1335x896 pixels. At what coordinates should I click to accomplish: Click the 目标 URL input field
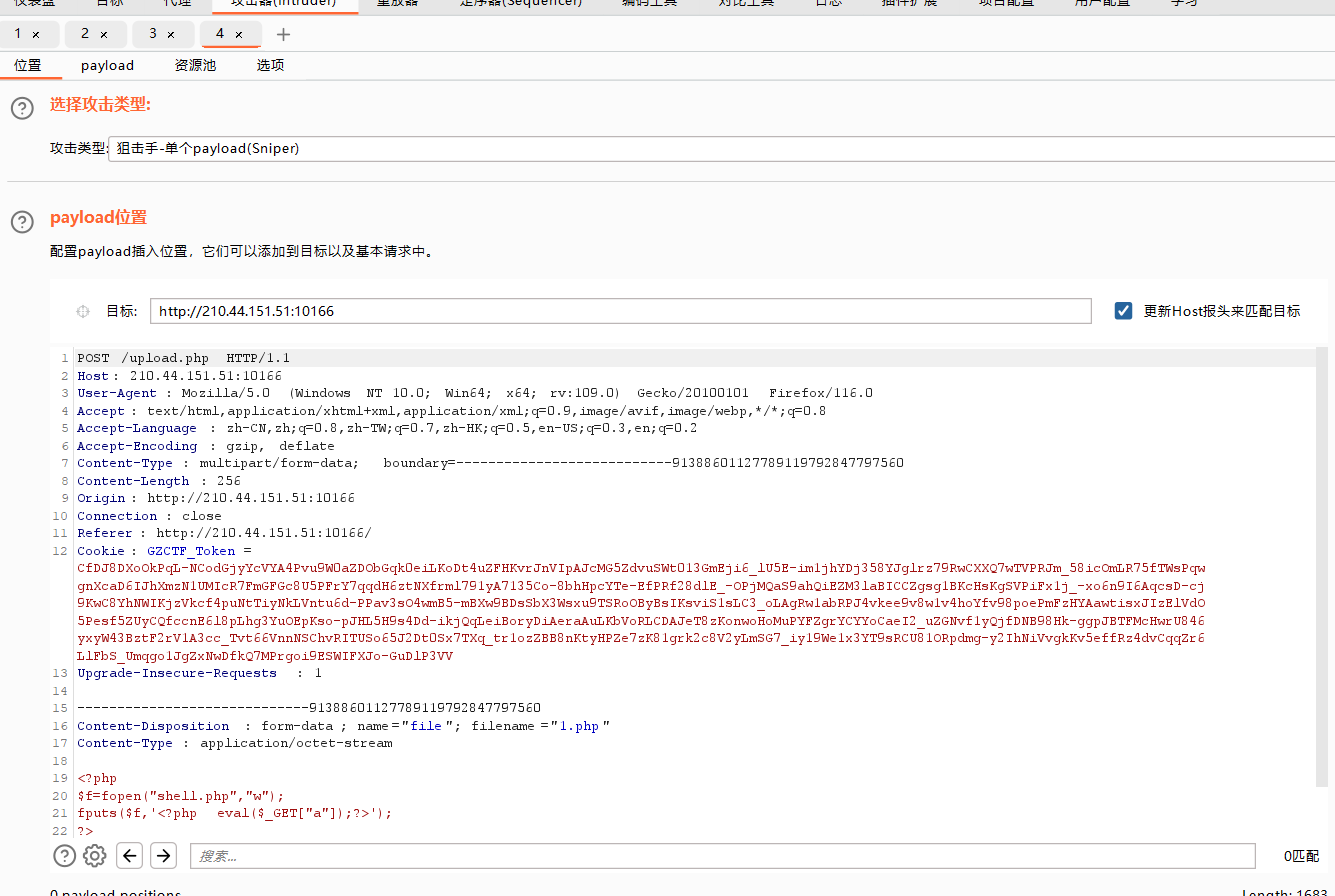point(621,311)
